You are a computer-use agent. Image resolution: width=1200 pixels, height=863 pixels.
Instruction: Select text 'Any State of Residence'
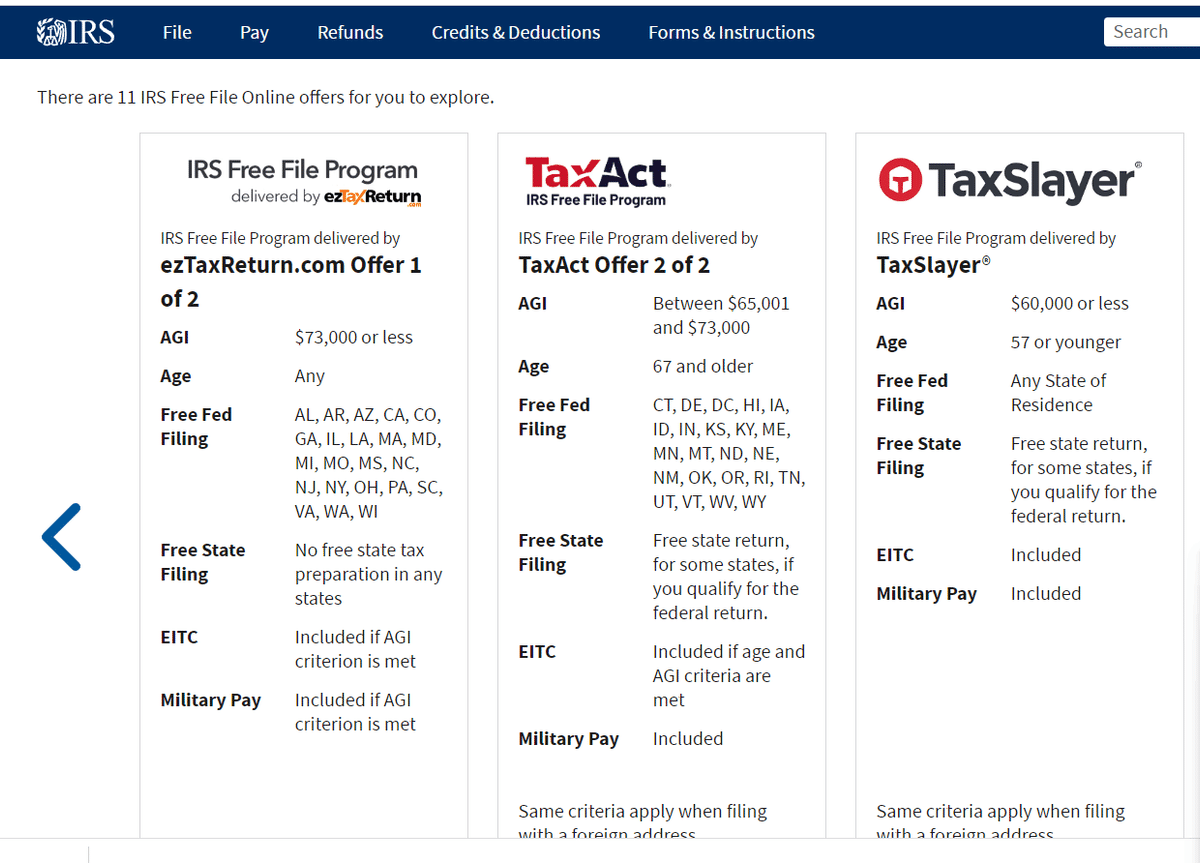[1059, 392]
